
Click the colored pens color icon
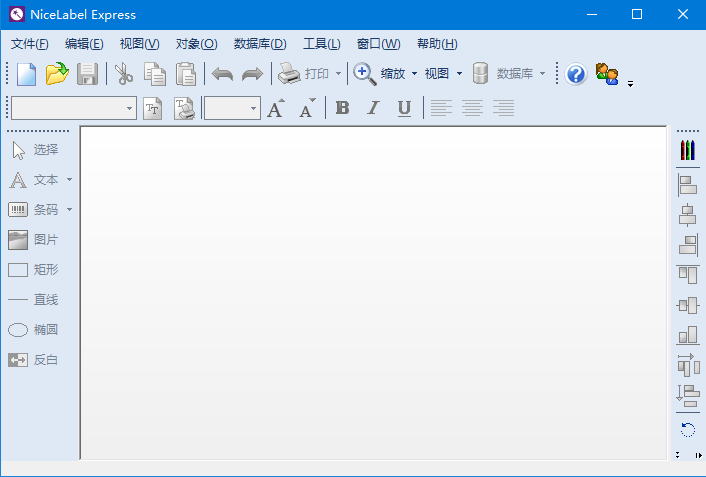[x=688, y=150]
